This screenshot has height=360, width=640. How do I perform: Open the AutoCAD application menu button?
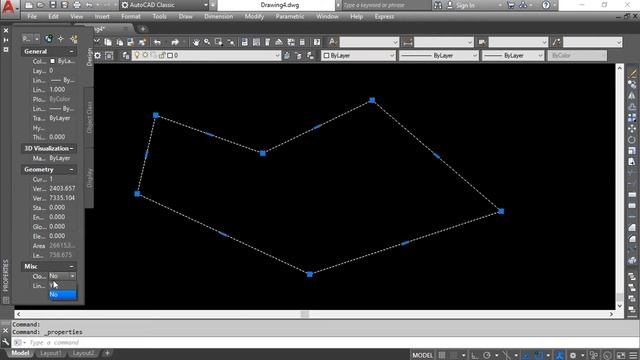pos(9,8)
